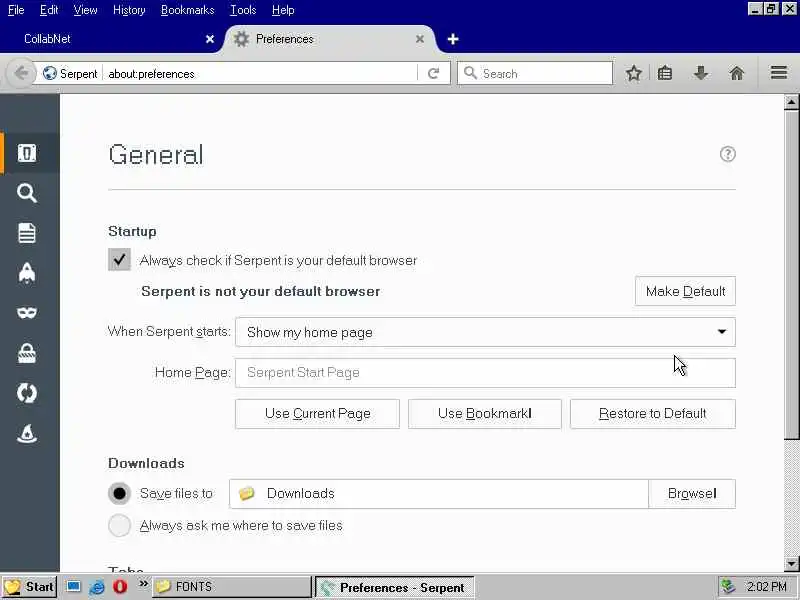Click the help question mark icon
This screenshot has height=600, width=800.
(x=728, y=154)
